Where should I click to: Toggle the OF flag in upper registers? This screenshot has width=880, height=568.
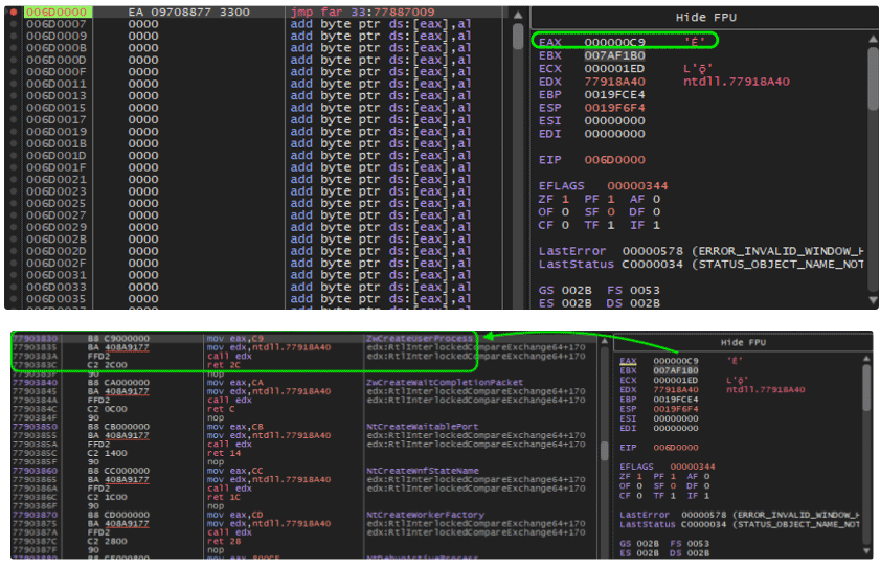pyautogui.click(x=553, y=212)
